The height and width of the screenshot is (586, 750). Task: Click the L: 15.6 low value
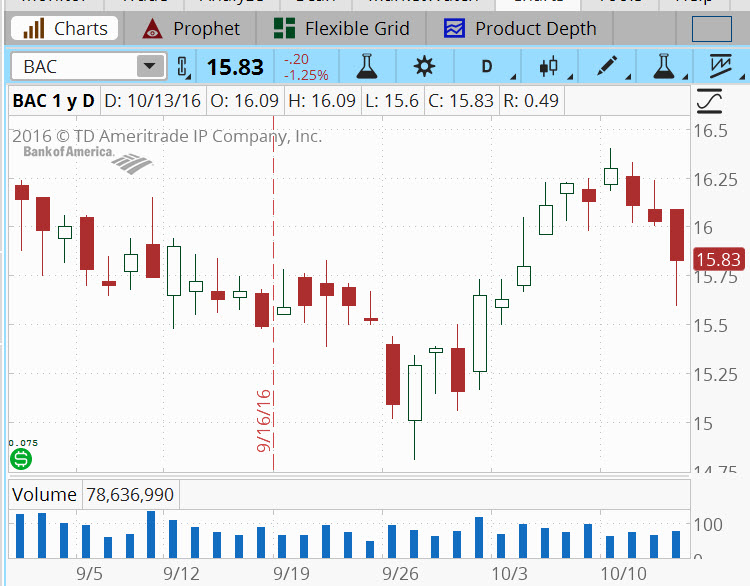(392, 101)
